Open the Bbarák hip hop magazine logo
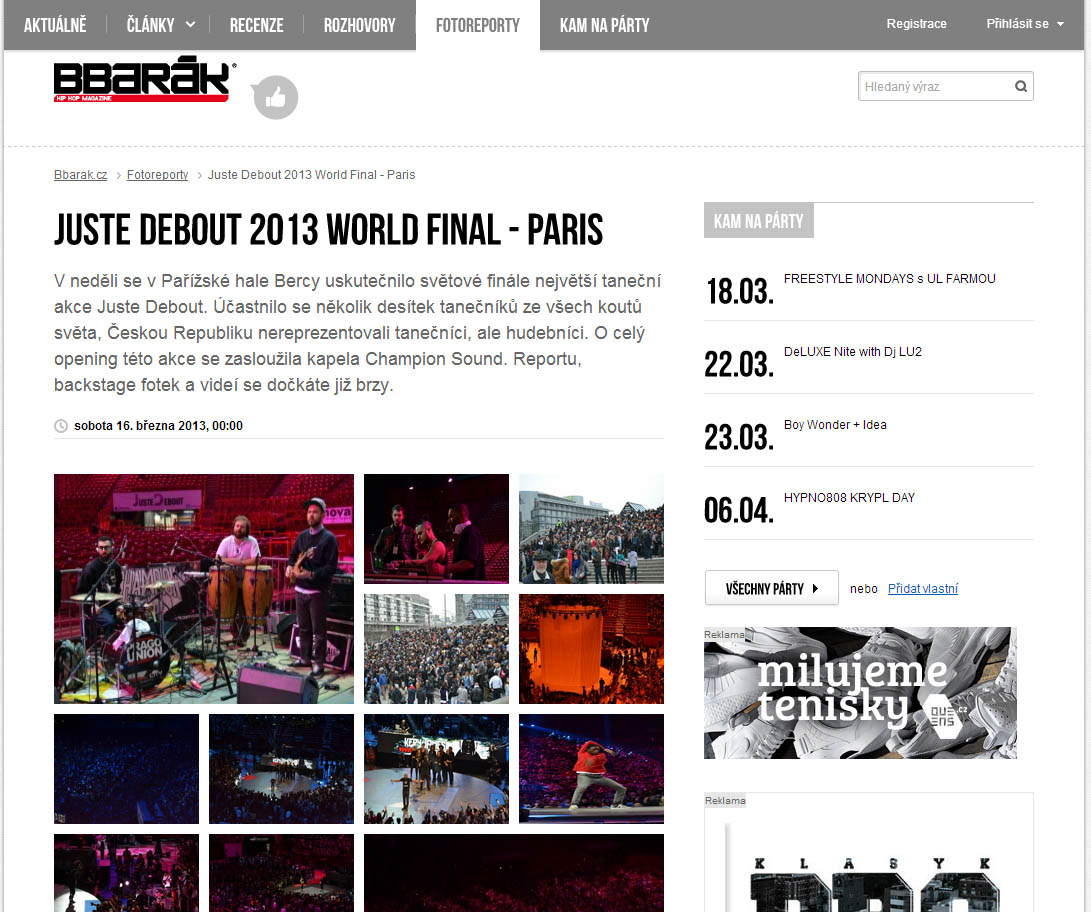Viewport: 1091px width, 912px height. [145, 79]
